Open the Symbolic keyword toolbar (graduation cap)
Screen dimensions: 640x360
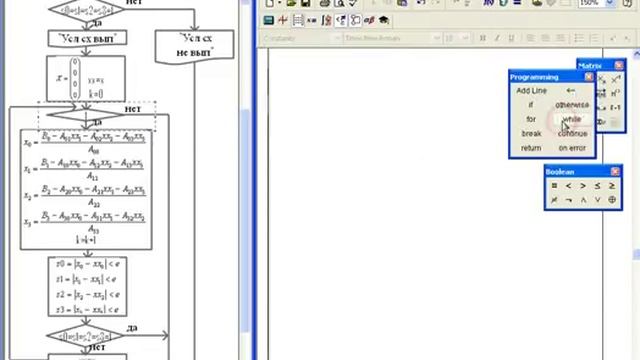(x=384, y=20)
